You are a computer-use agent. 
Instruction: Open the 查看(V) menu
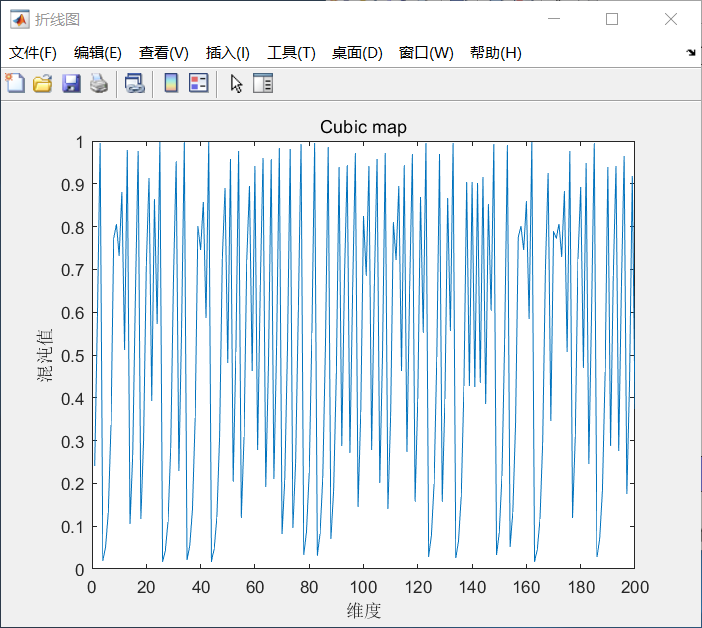coord(163,53)
